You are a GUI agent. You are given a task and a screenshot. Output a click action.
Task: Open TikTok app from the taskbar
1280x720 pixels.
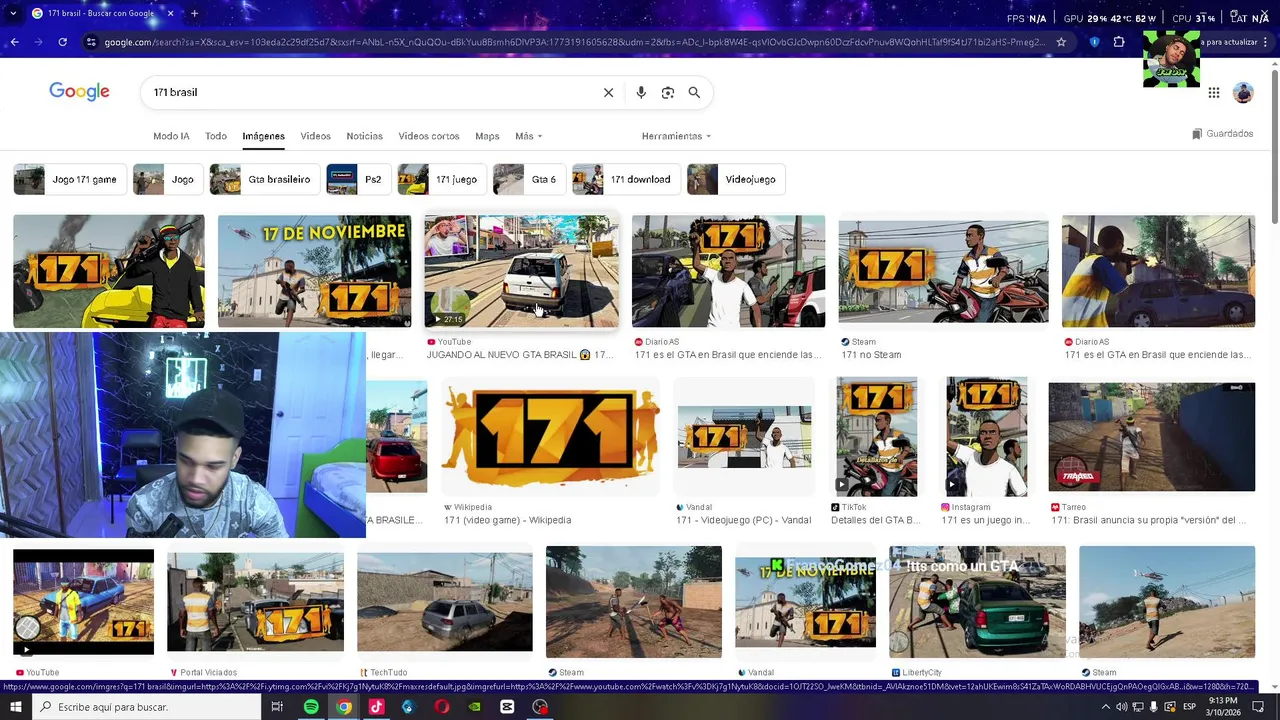click(376, 707)
